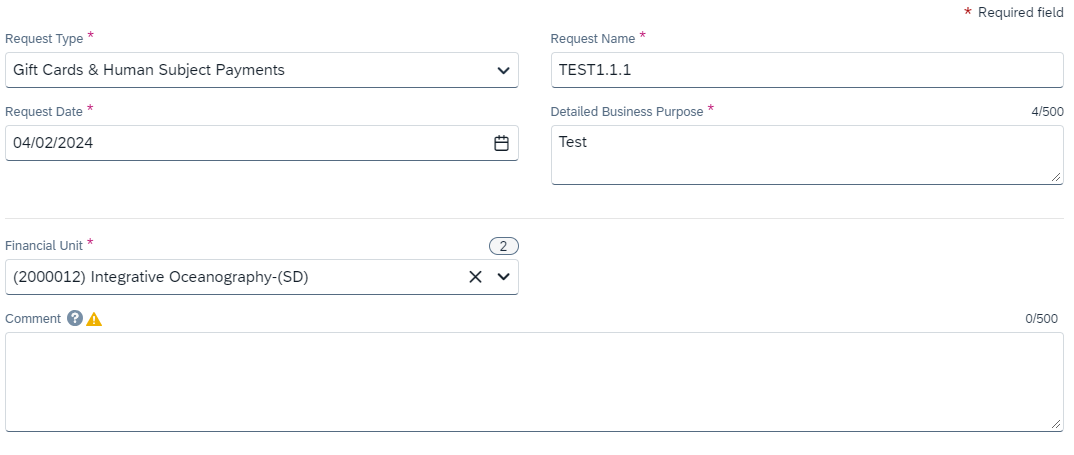Click the yellow warning triangle beside Comment
The image size is (1074, 455).
coord(94,319)
